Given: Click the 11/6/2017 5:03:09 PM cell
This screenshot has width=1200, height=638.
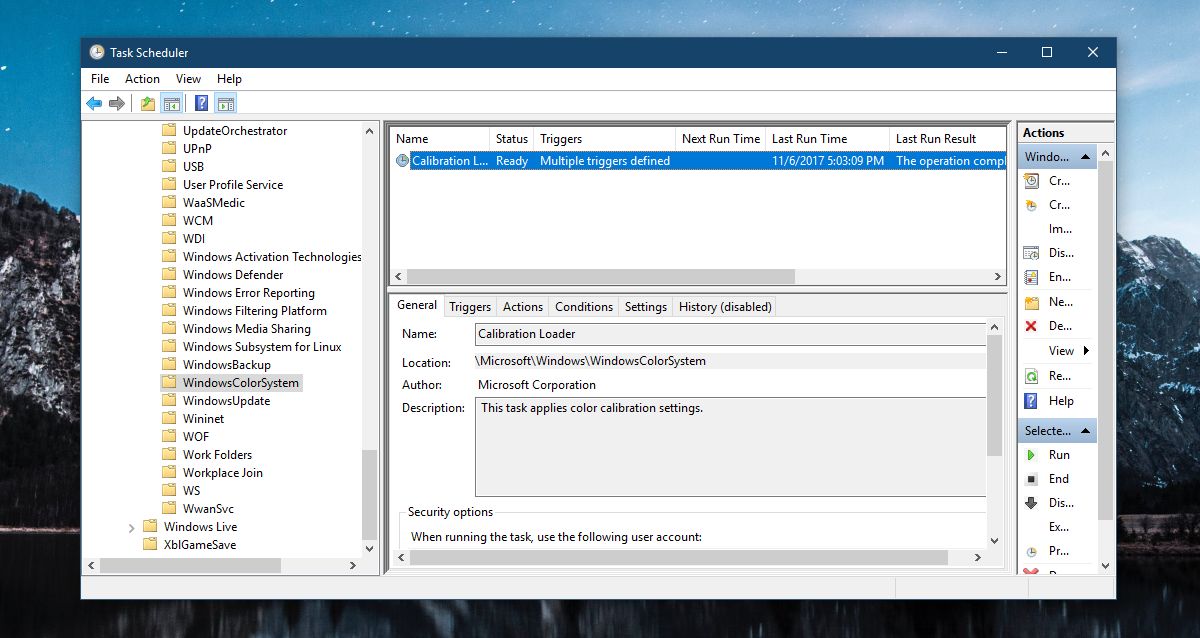Looking at the screenshot, I should pyautogui.click(x=828, y=161).
